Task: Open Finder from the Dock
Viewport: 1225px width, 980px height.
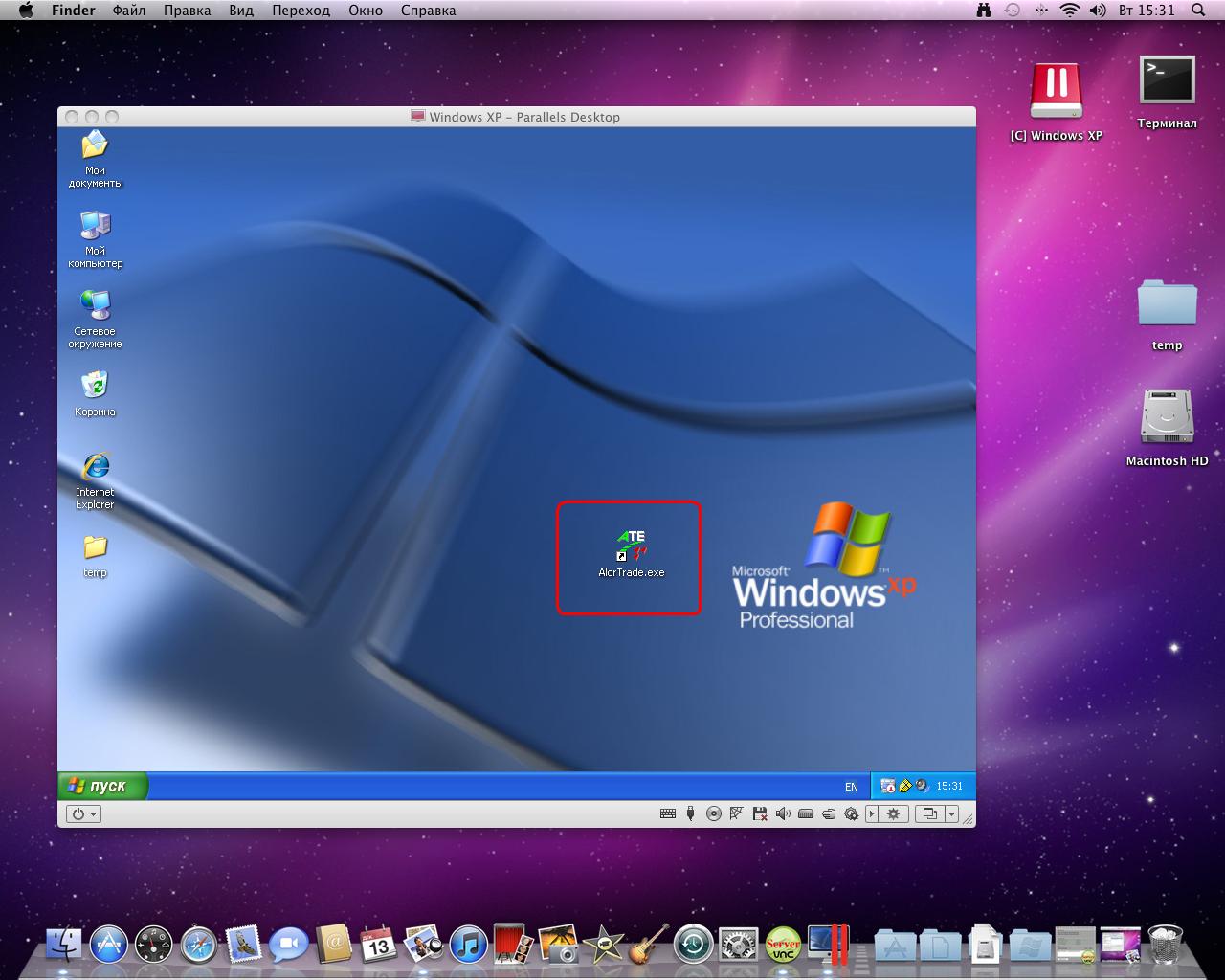Action: point(65,944)
